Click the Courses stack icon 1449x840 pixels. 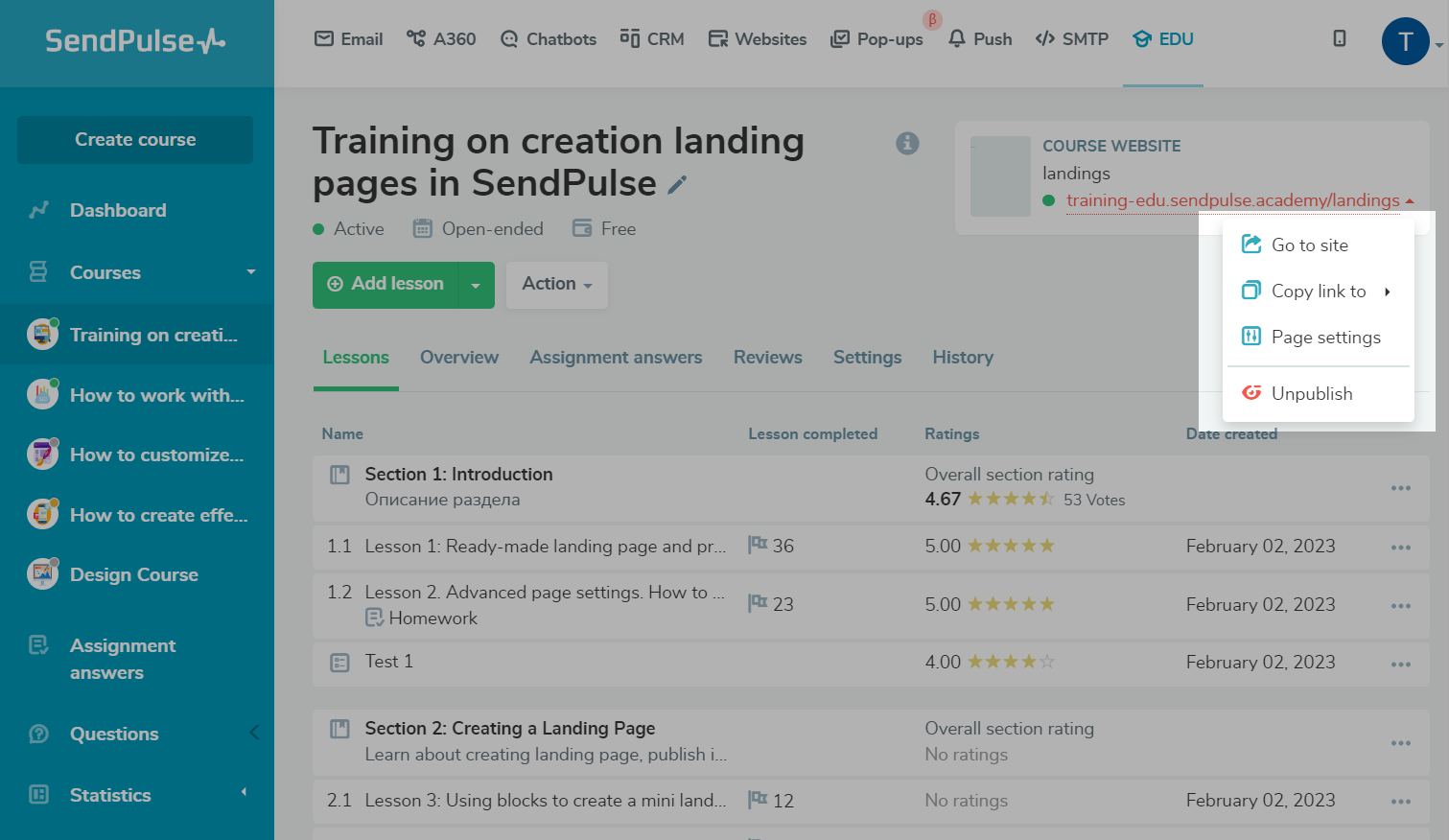(x=38, y=272)
